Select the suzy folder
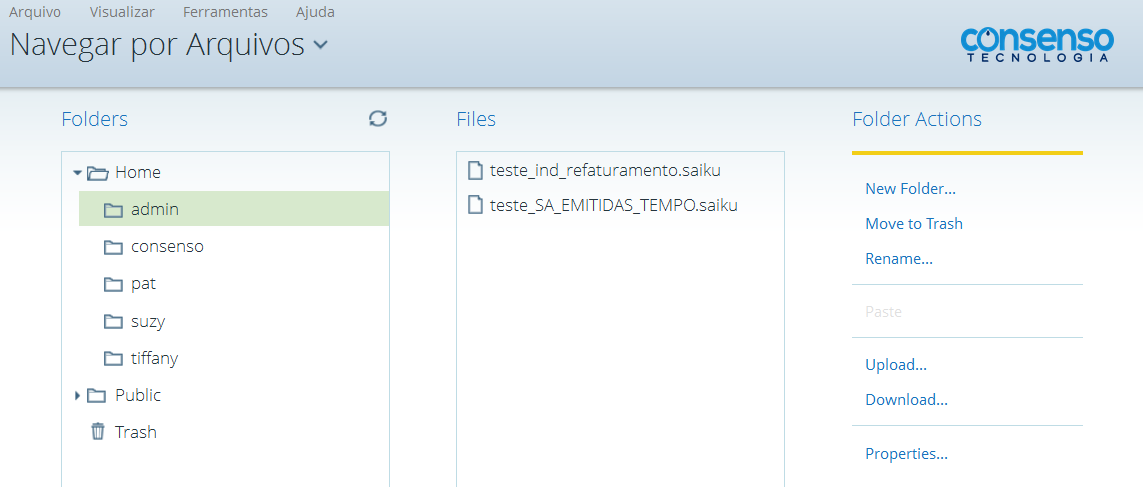Screen dimensions: 1143x488 click(x=147, y=322)
